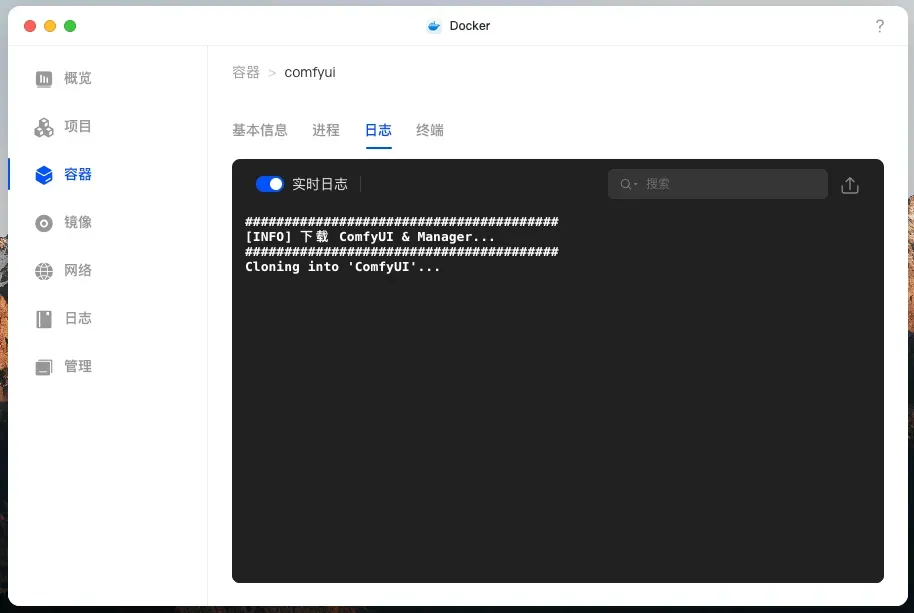Click the 容器 container box icon
Viewport: 914px width, 613px height.
pyautogui.click(x=44, y=175)
